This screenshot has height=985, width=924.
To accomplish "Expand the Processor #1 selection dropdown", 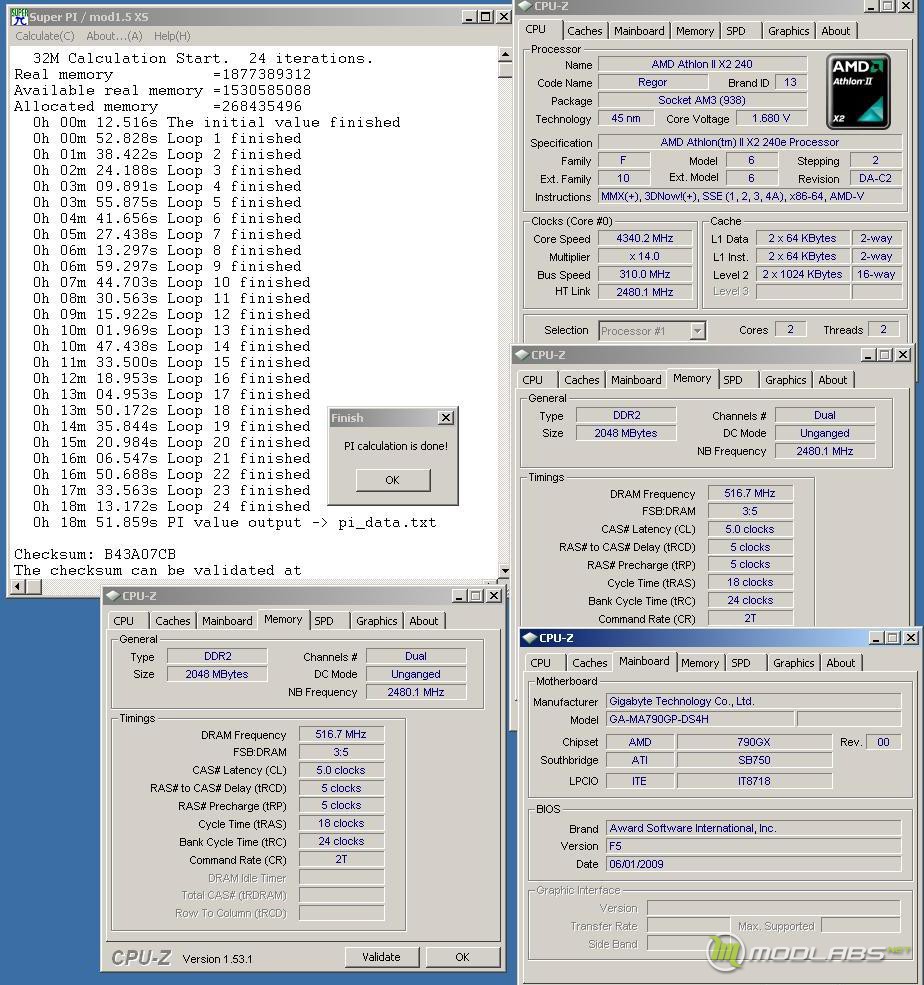I will (697, 331).
